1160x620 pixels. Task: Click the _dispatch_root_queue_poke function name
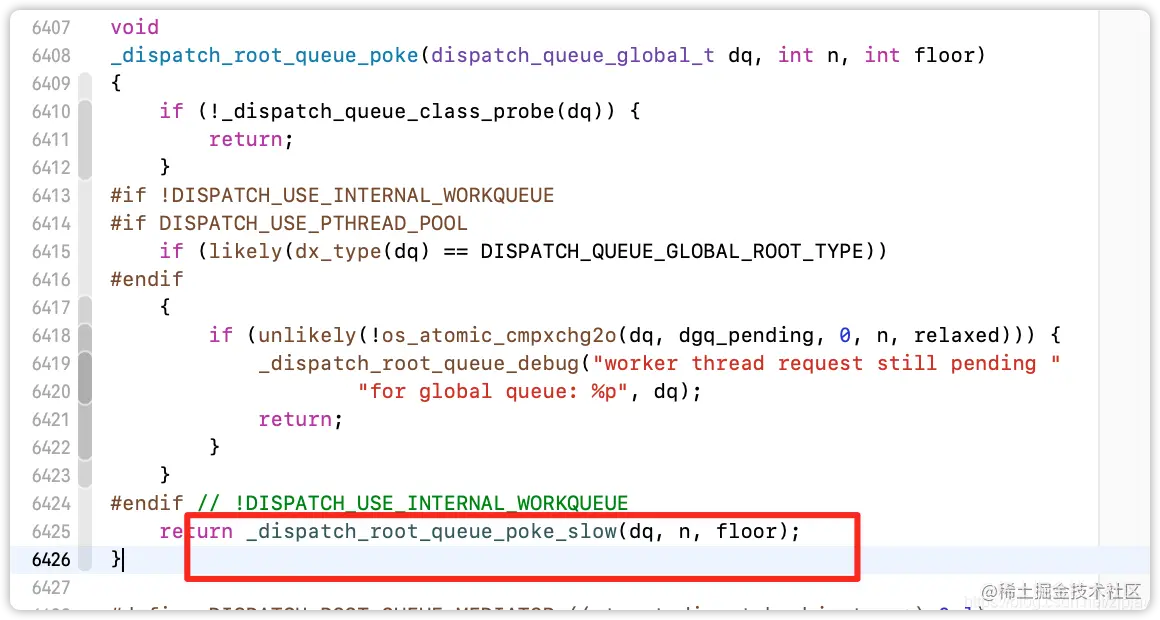click(x=262, y=55)
